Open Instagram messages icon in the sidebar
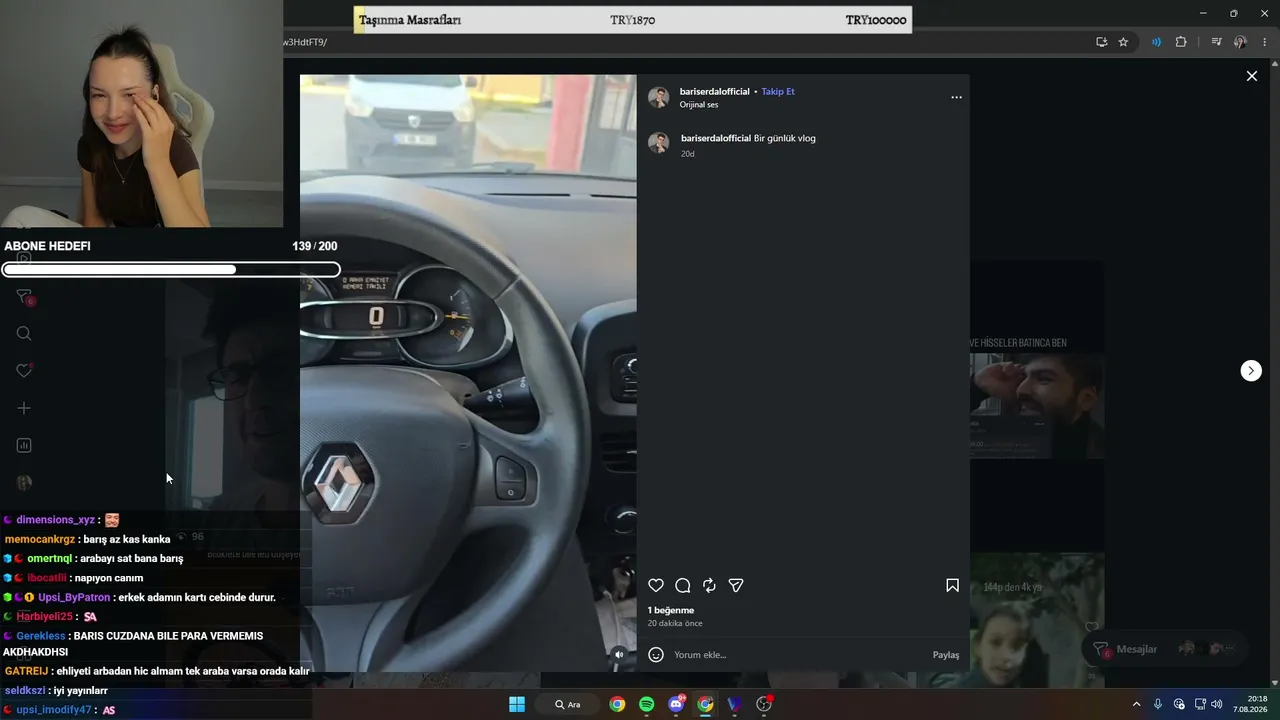 (24, 297)
